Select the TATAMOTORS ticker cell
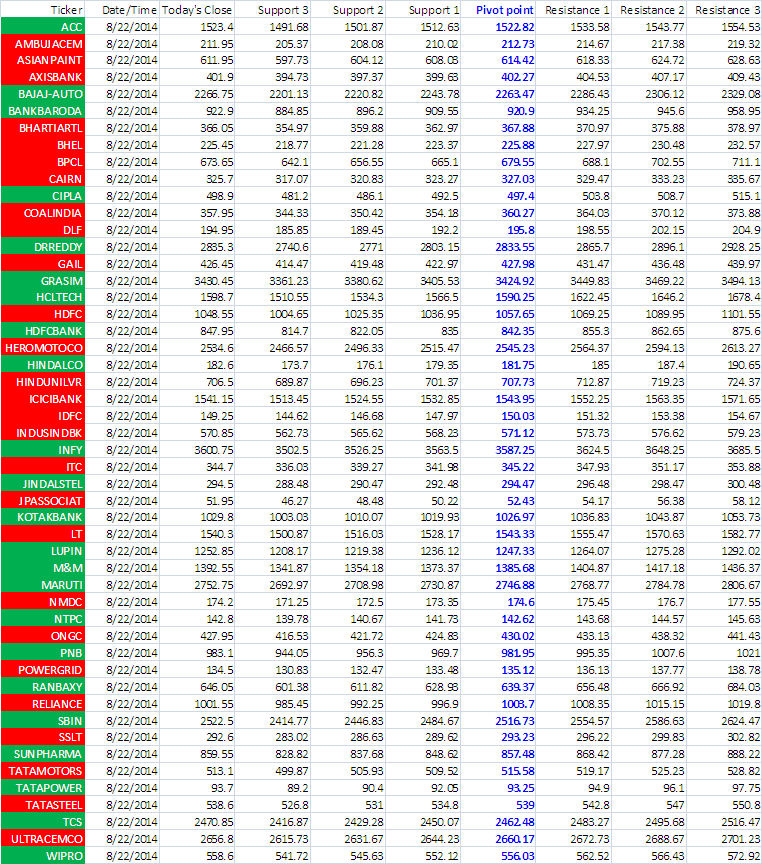This screenshot has height=864, width=762. point(43,771)
